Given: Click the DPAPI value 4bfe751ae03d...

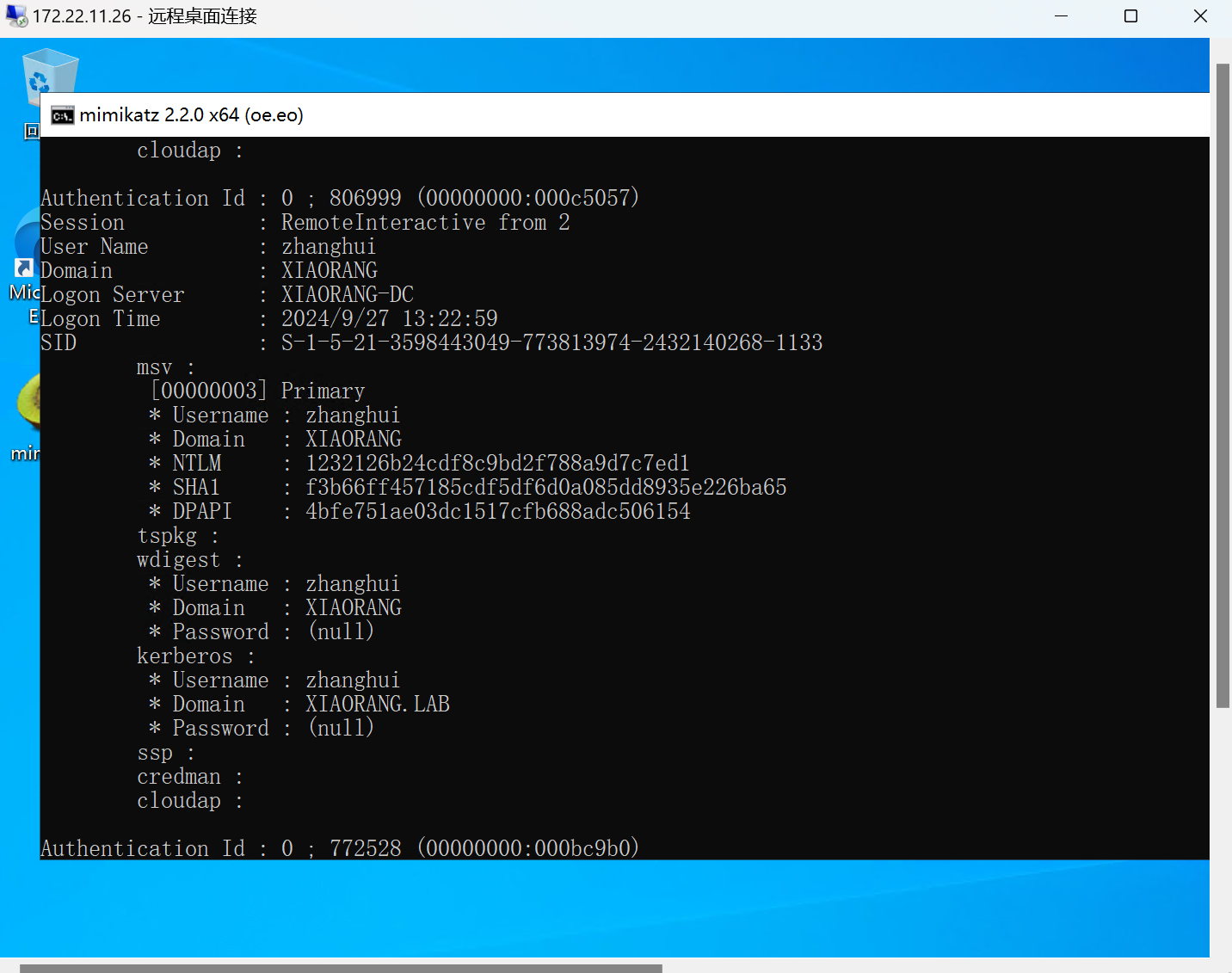Looking at the screenshot, I should [x=497, y=511].
